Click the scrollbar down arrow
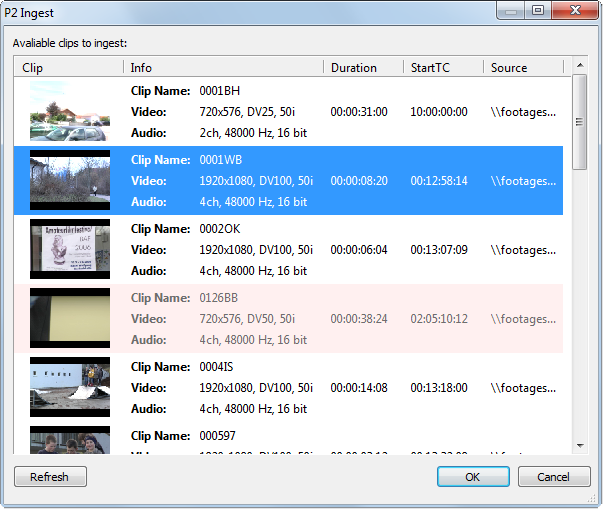 (x=580, y=446)
